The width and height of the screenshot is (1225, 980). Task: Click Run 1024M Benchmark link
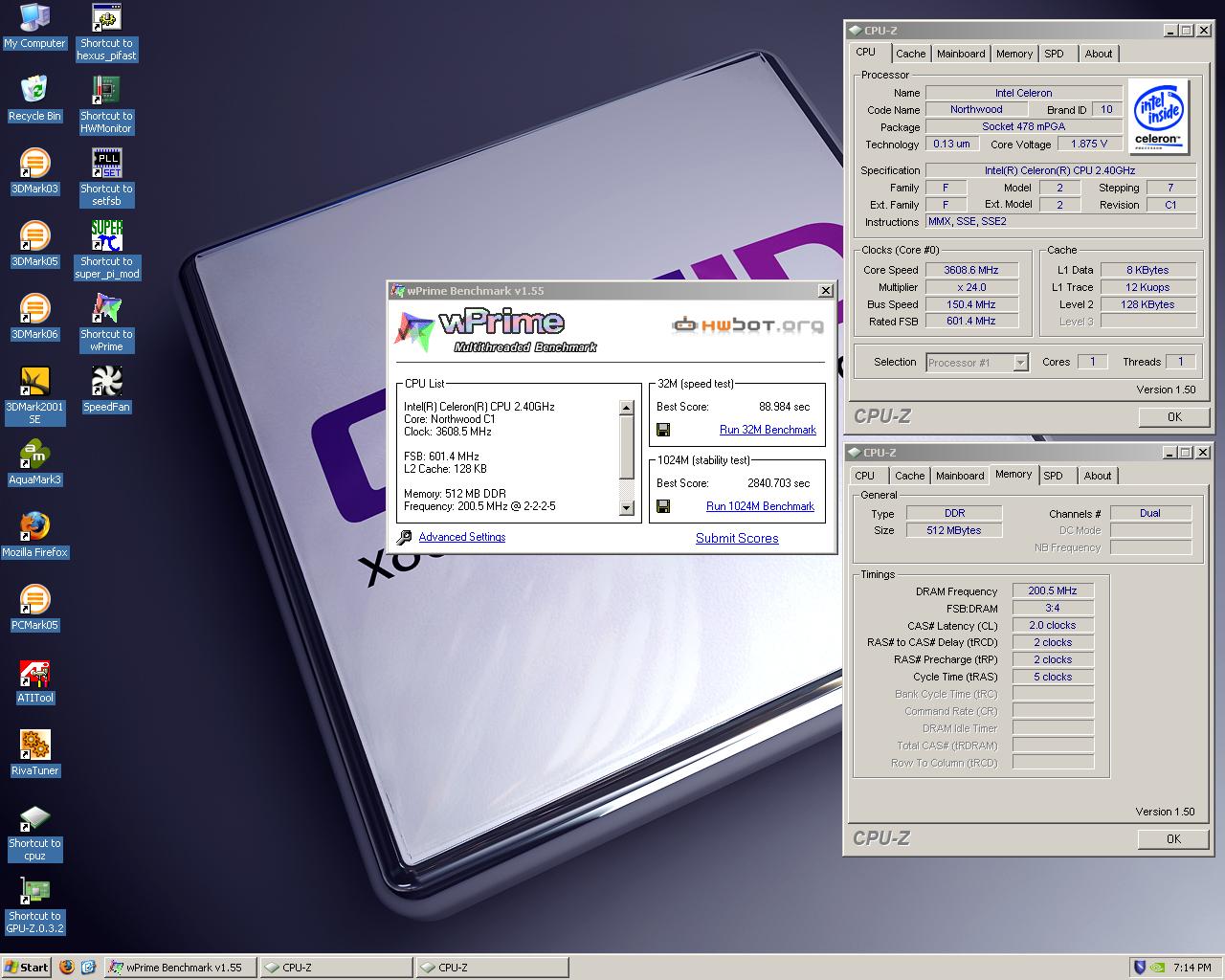point(760,506)
